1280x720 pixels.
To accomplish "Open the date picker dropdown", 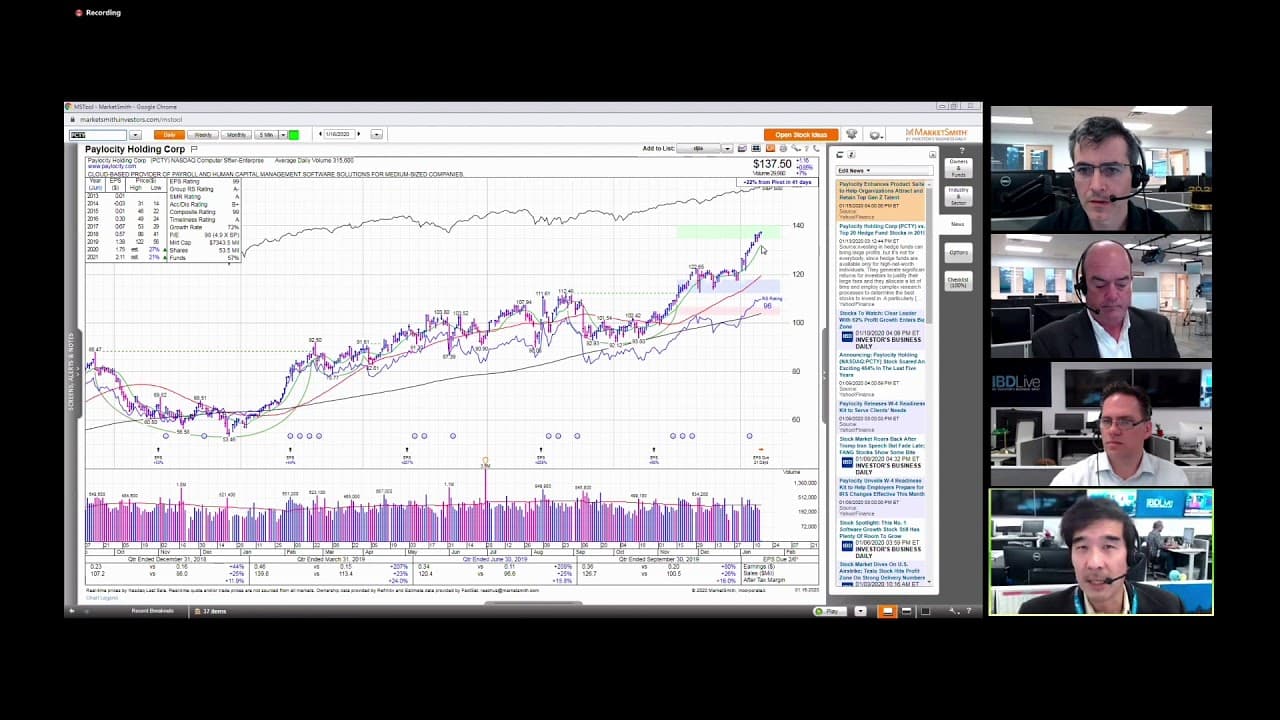I will (x=376, y=134).
